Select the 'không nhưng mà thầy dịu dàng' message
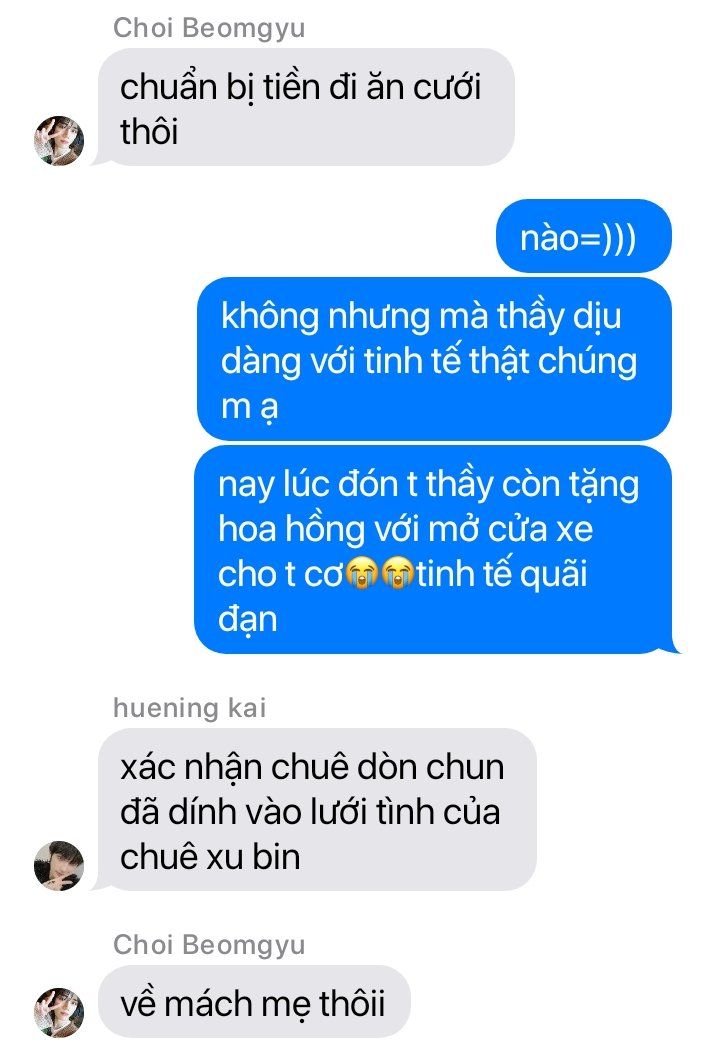Viewport: 720px width, 1052px height. (434, 359)
